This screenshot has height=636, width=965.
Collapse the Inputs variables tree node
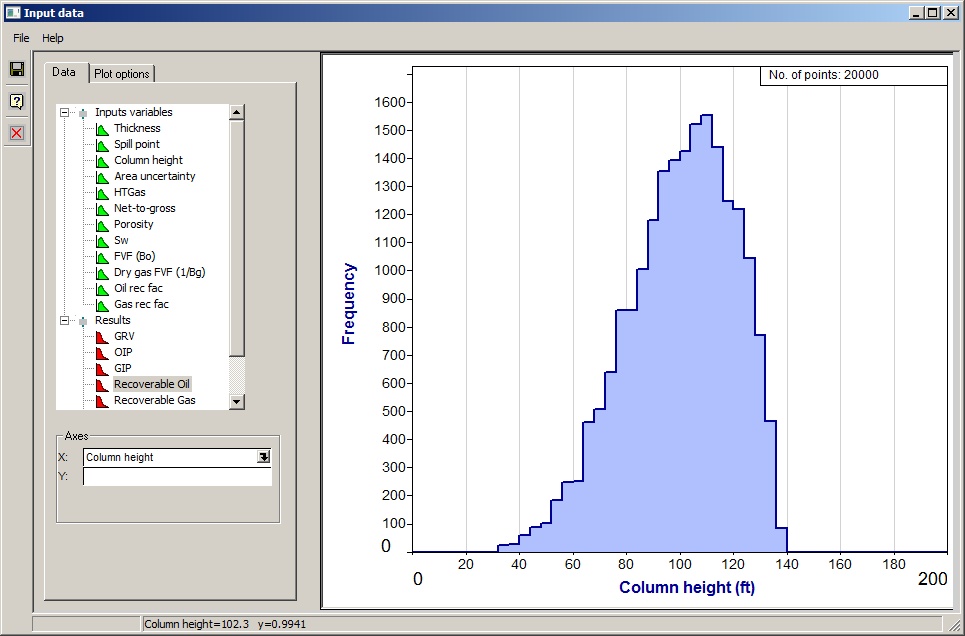click(65, 113)
